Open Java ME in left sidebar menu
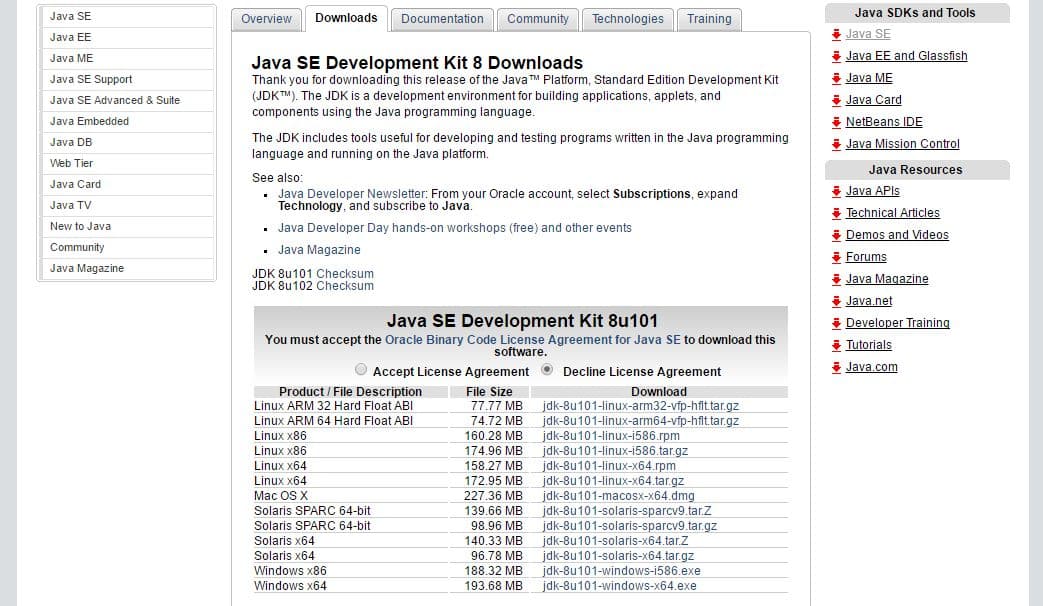Screen dimensions: 1043x606 pos(127,59)
